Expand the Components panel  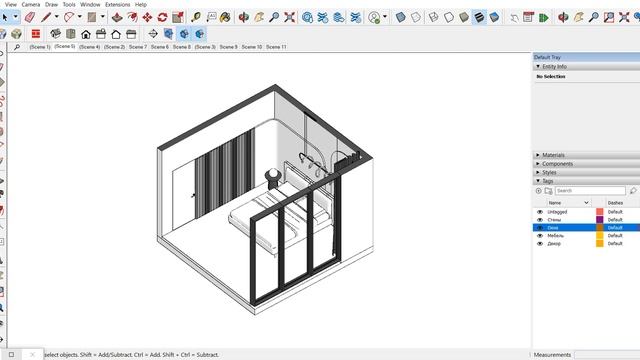[x=538, y=164]
